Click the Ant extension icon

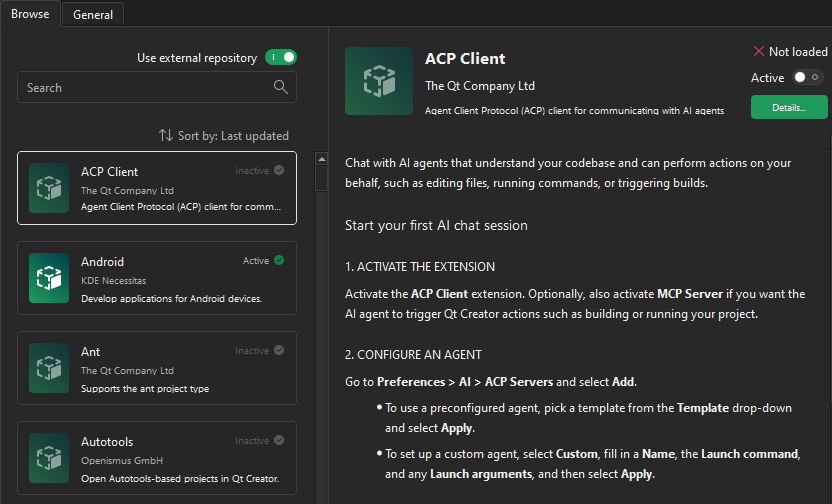[x=49, y=368]
